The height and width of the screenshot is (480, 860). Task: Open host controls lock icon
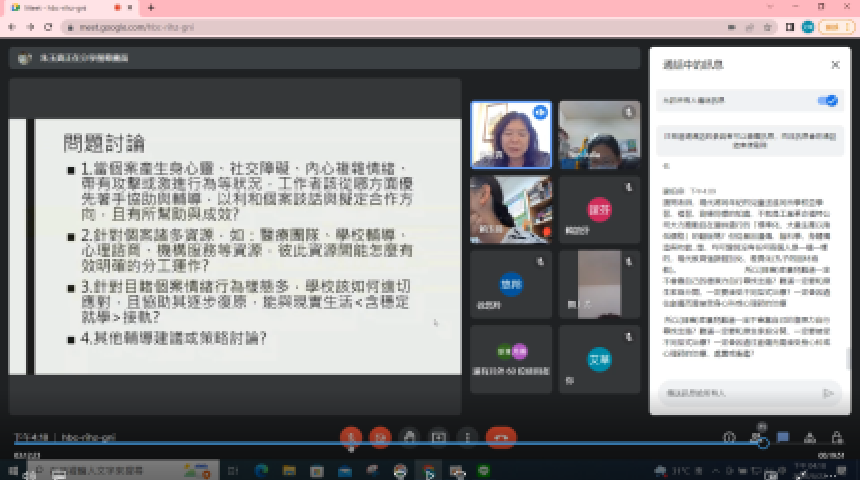click(x=835, y=437)
